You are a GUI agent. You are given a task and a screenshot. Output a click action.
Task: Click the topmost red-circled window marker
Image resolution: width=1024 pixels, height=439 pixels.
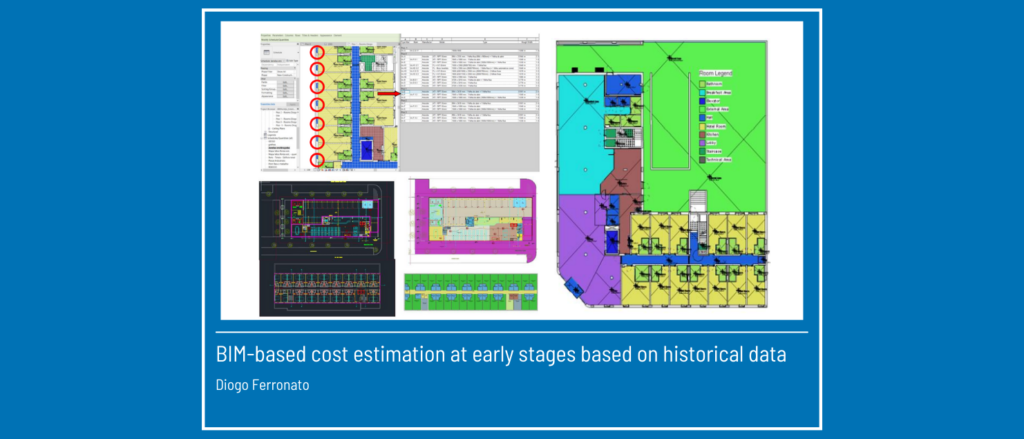[317, 52]
